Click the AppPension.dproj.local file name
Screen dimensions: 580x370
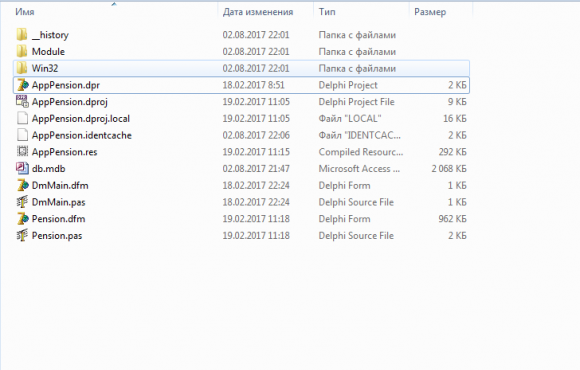(81, 118)
